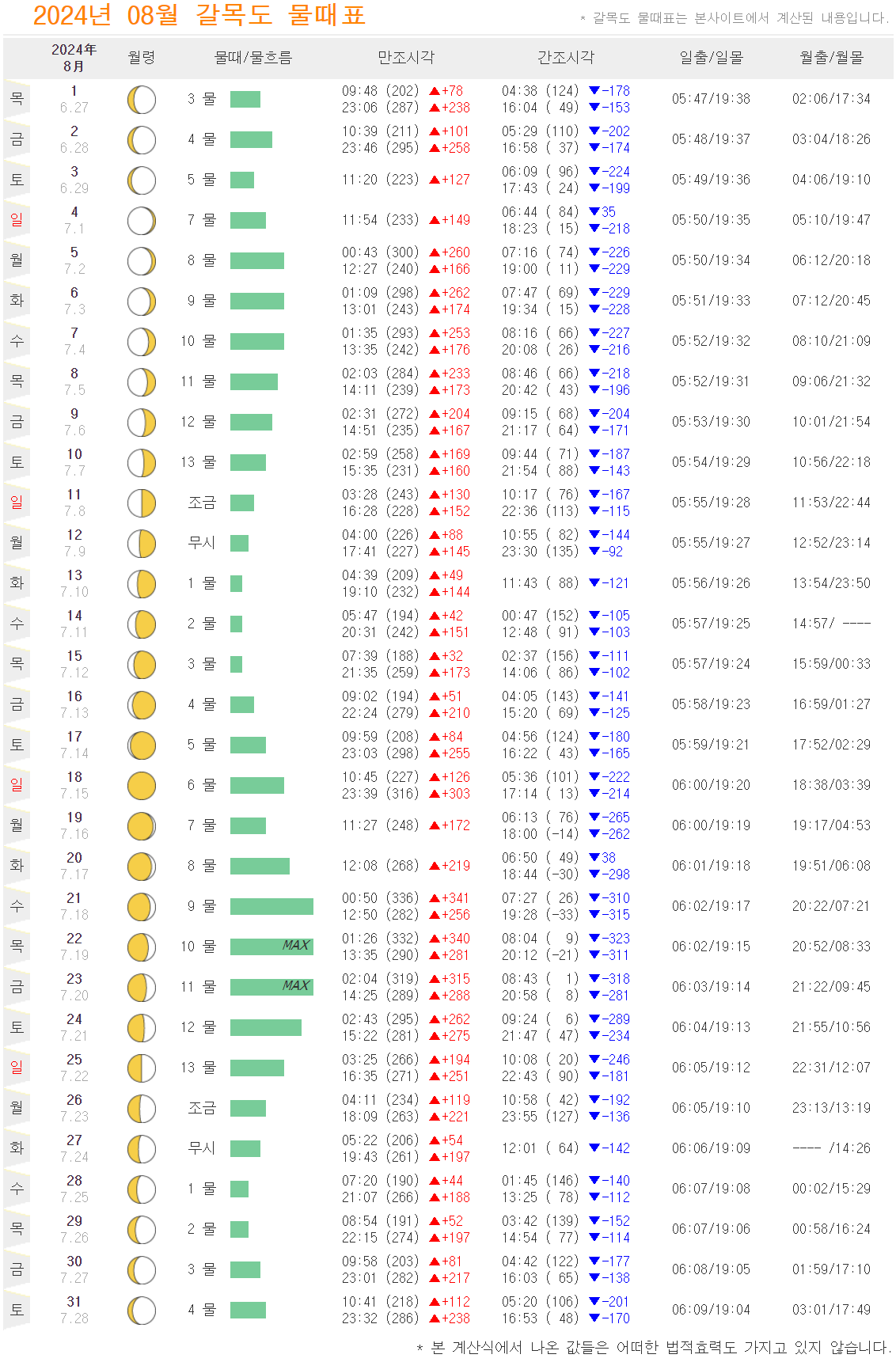Image resolution: width=896 pixels, height=1362 pixels.
Task: Click the blue down arrow beside -323
Action: click(594, 939)
